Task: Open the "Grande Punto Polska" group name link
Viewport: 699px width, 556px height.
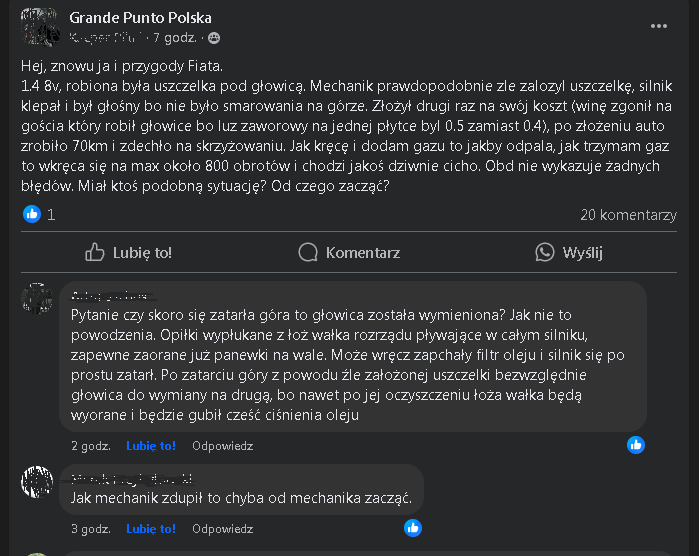Action: coord(140,18)
